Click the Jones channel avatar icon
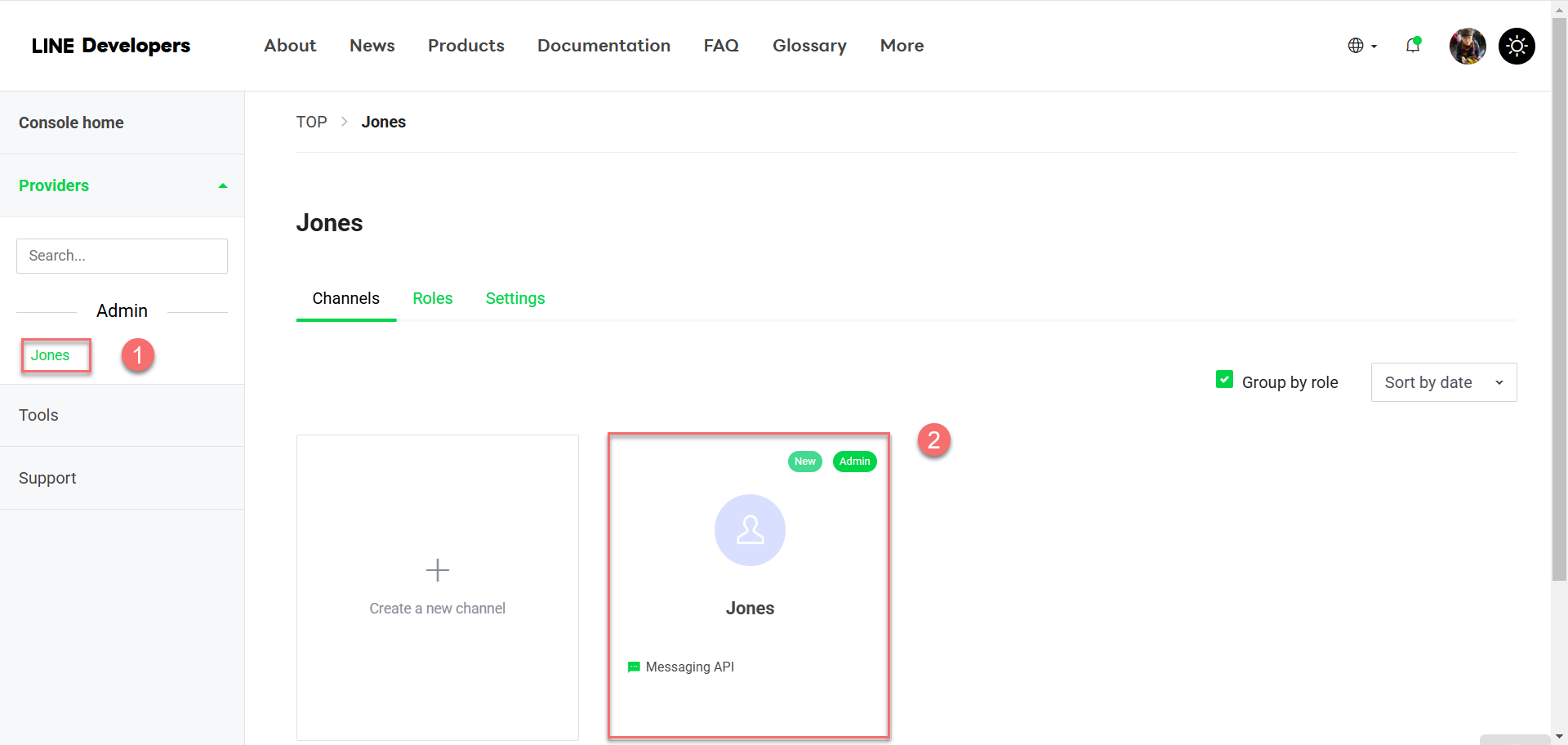Image resolution: width=1568 pixels, height=745 pixels. click(750, 530)
